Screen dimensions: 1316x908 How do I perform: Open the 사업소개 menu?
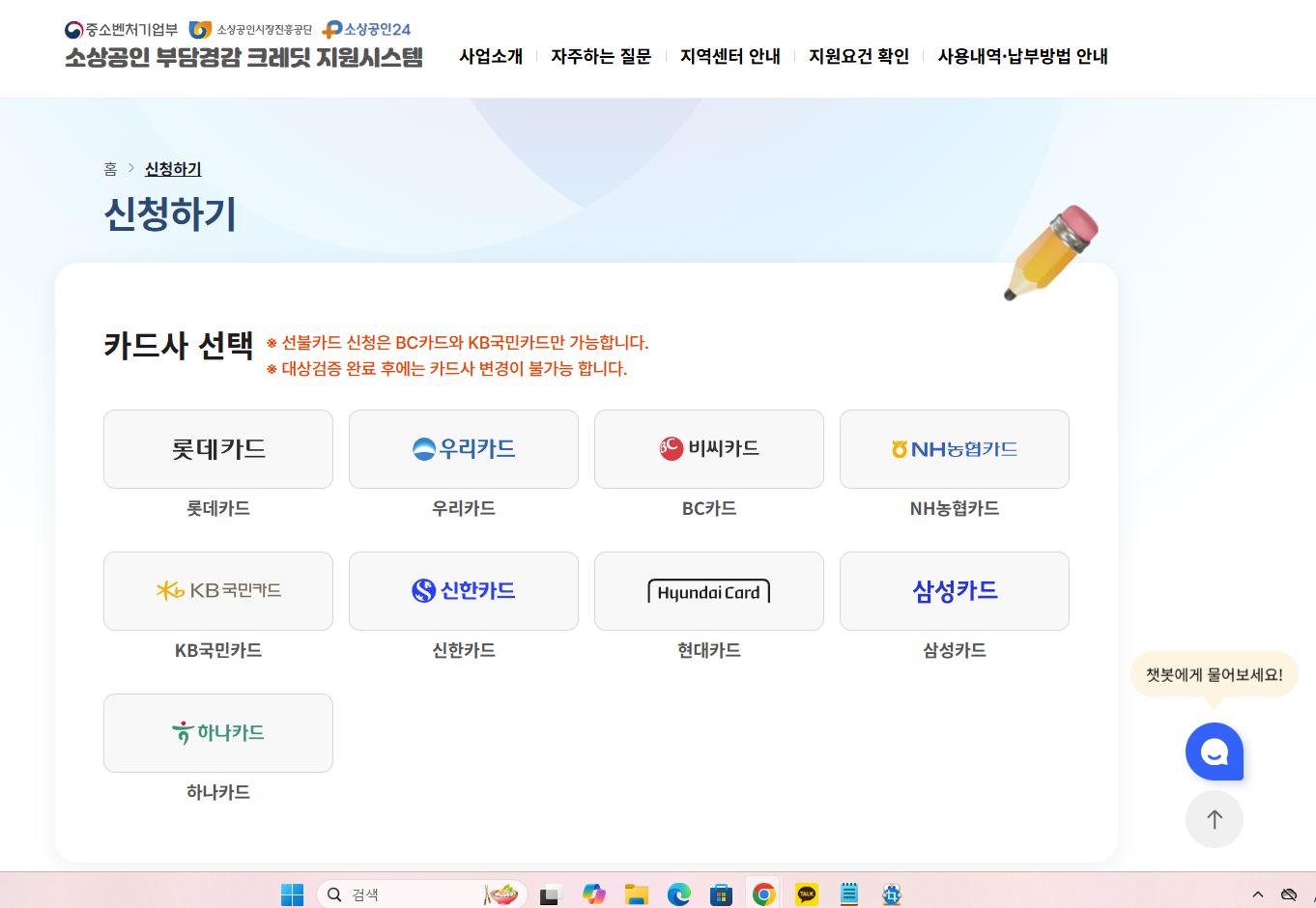click(x=491, y=56)
